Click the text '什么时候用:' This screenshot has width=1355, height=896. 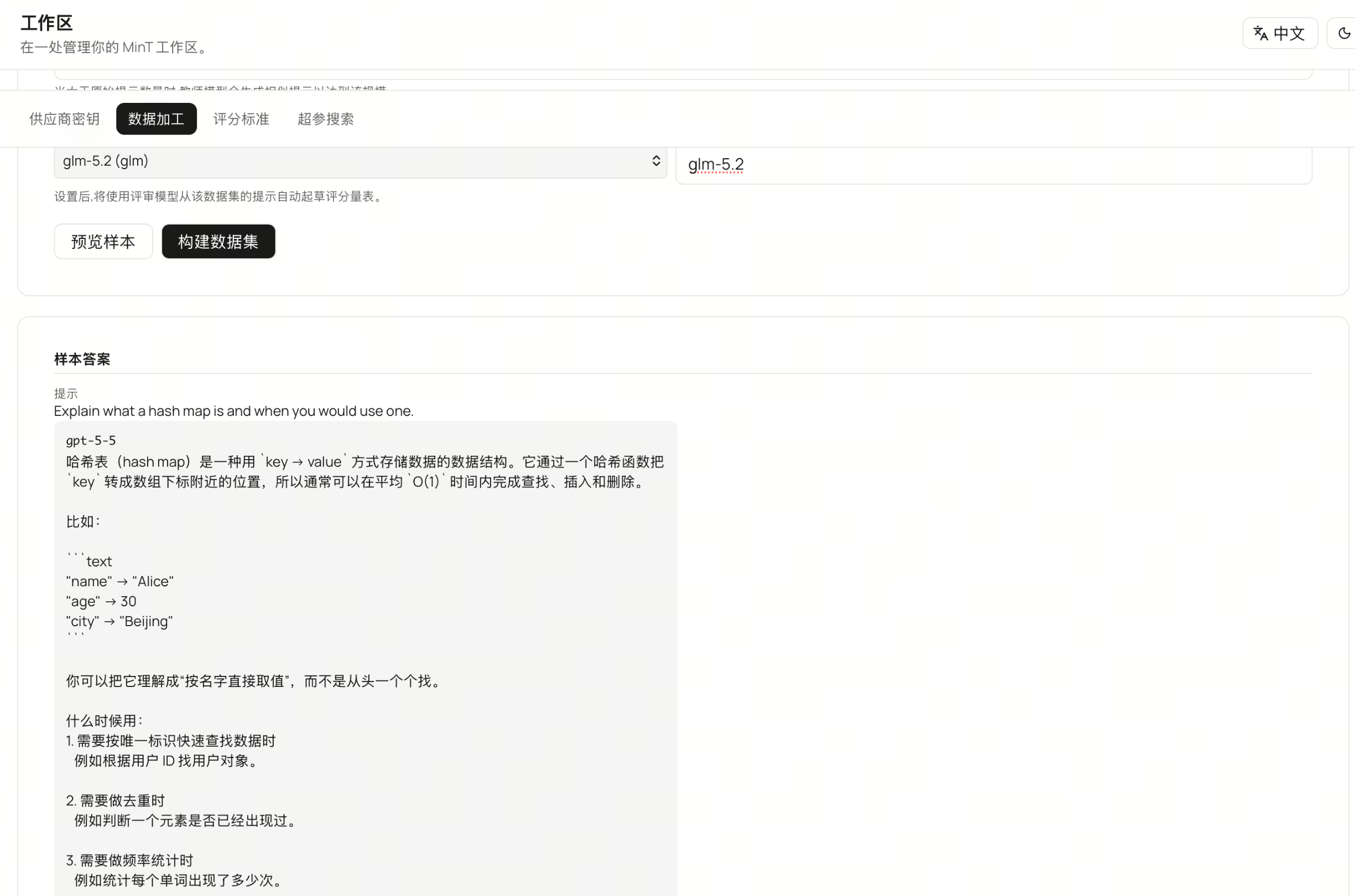(x=104, y=721)
